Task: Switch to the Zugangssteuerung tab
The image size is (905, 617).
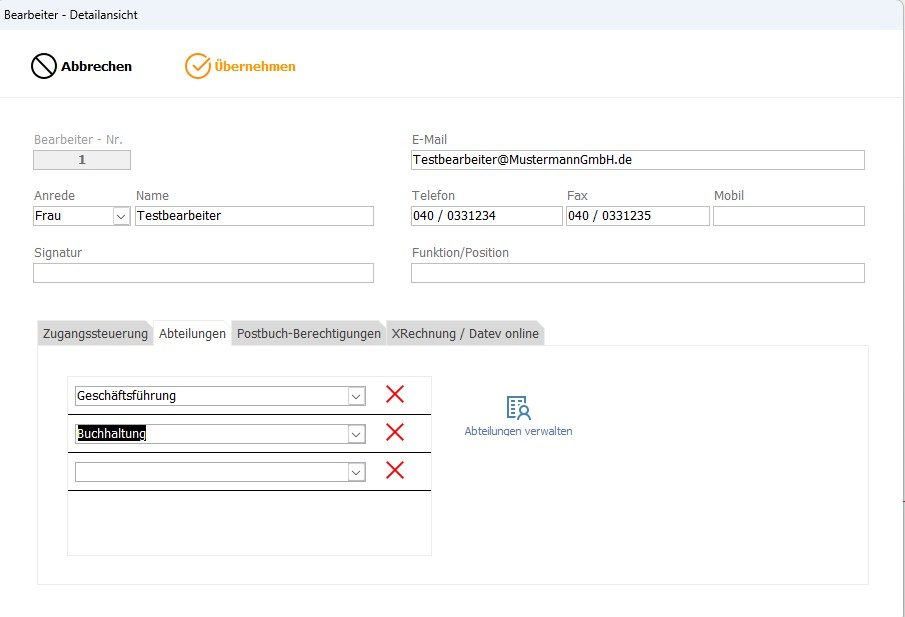Action: pyautogui.click(x=95, y=334)
